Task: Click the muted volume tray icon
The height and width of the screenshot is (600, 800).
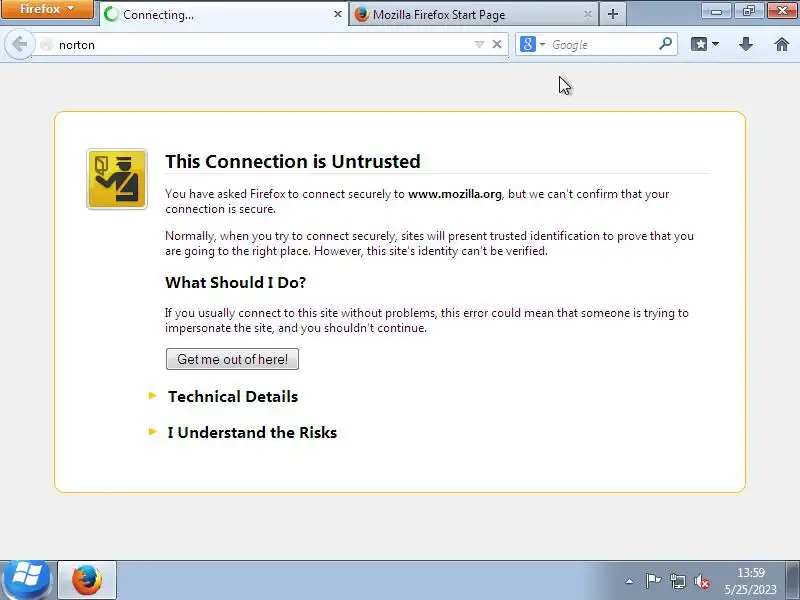Action: tap(702, 581)
